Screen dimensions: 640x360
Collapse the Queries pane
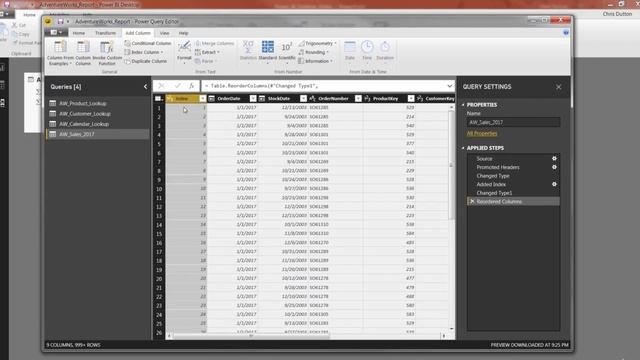pos(145,87)
